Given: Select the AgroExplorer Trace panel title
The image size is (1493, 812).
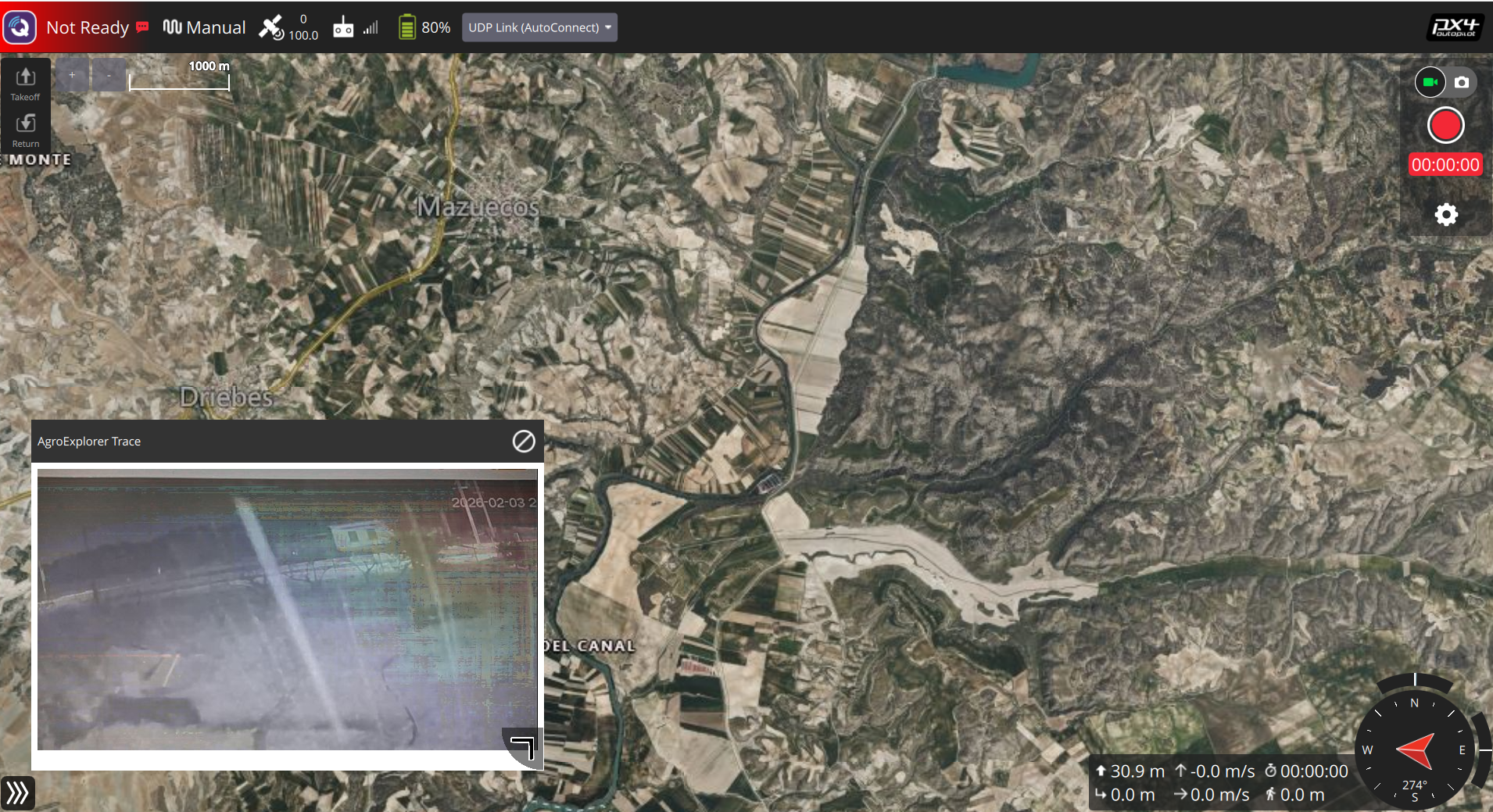Looking at the screenshot, I should click(89, 441).
